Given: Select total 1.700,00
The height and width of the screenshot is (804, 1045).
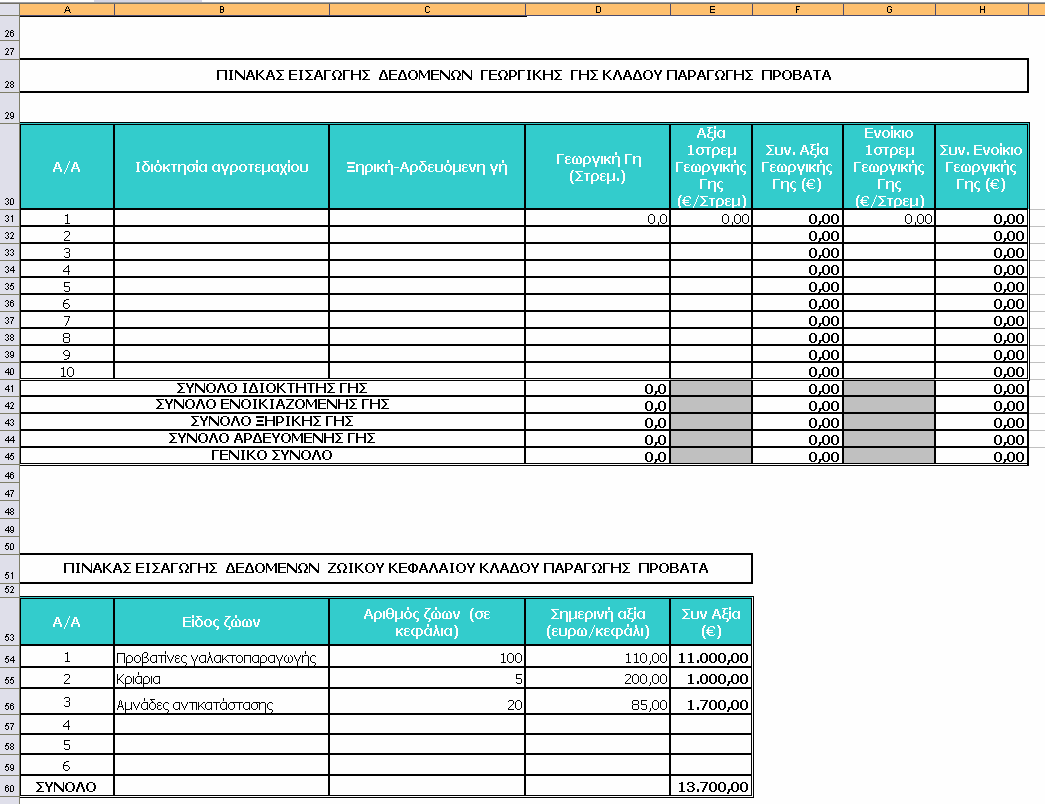Looking at the screenshot, I should click(x=711, y=701).
